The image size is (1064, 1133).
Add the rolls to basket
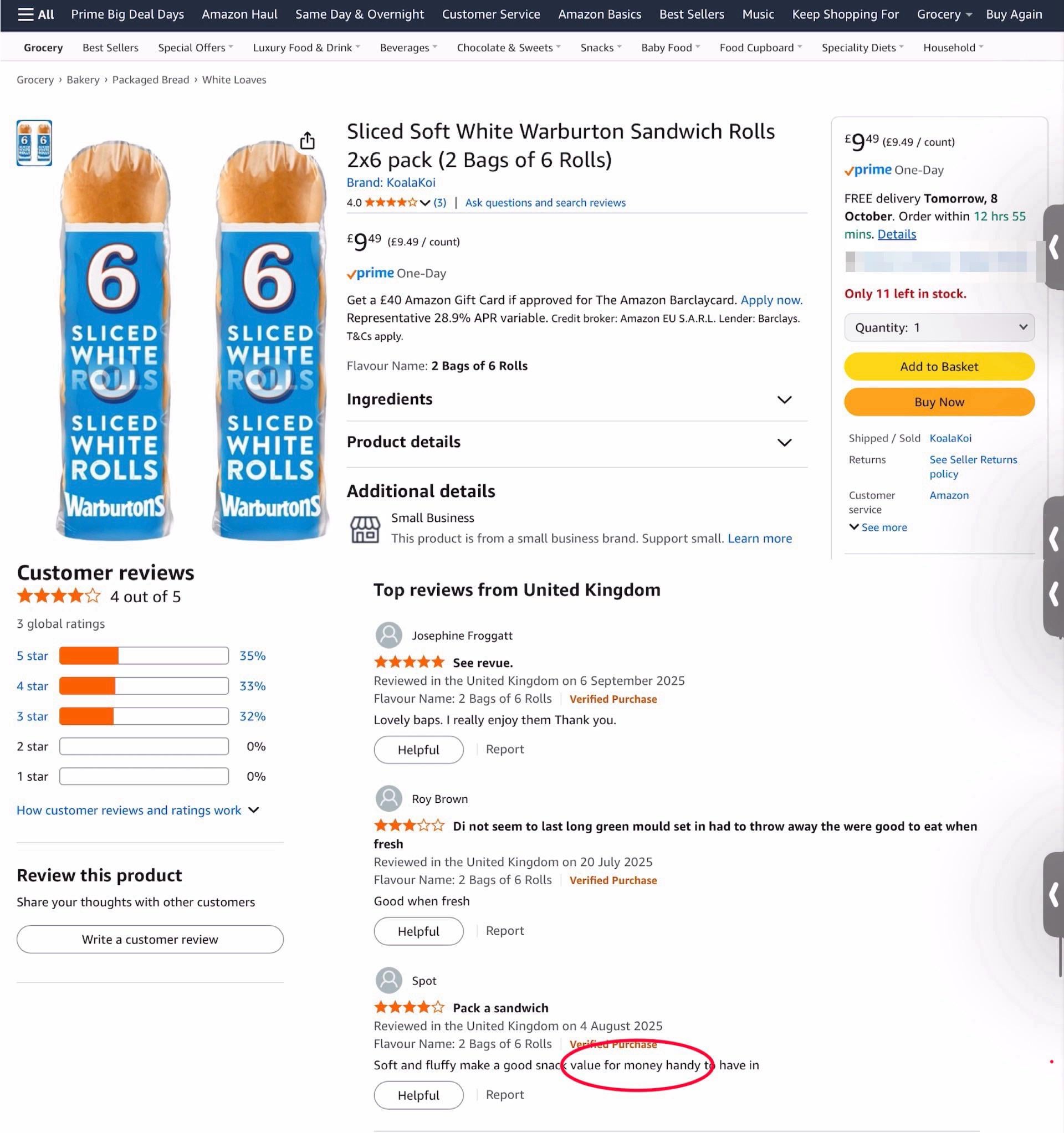point(939,366)
